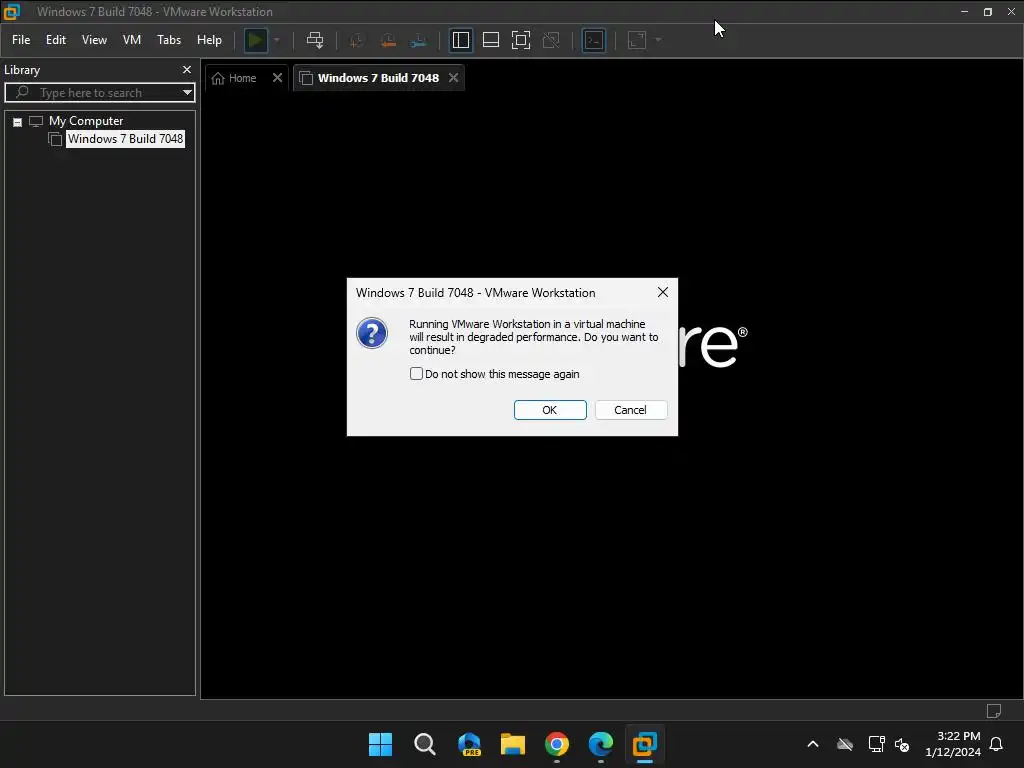Screen dimensions: 1024x768
Task: Check Do not show this message again
Action: pyautogui.click(x=416, y=374)
